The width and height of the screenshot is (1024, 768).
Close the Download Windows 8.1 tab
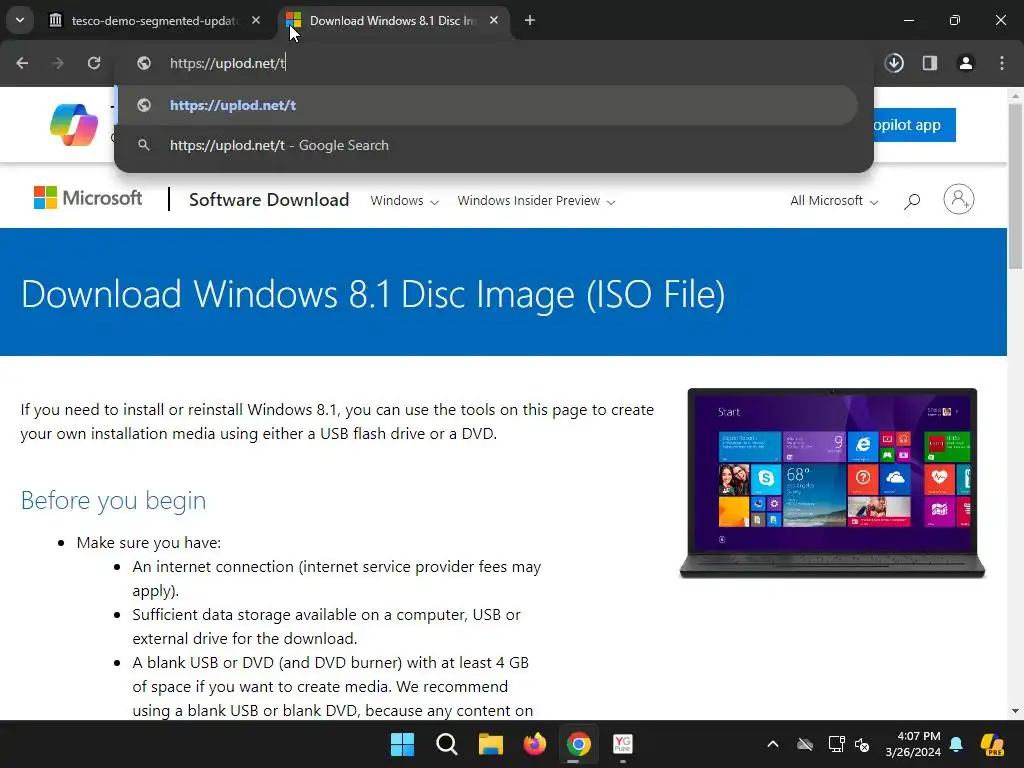[x=494, y=20]
